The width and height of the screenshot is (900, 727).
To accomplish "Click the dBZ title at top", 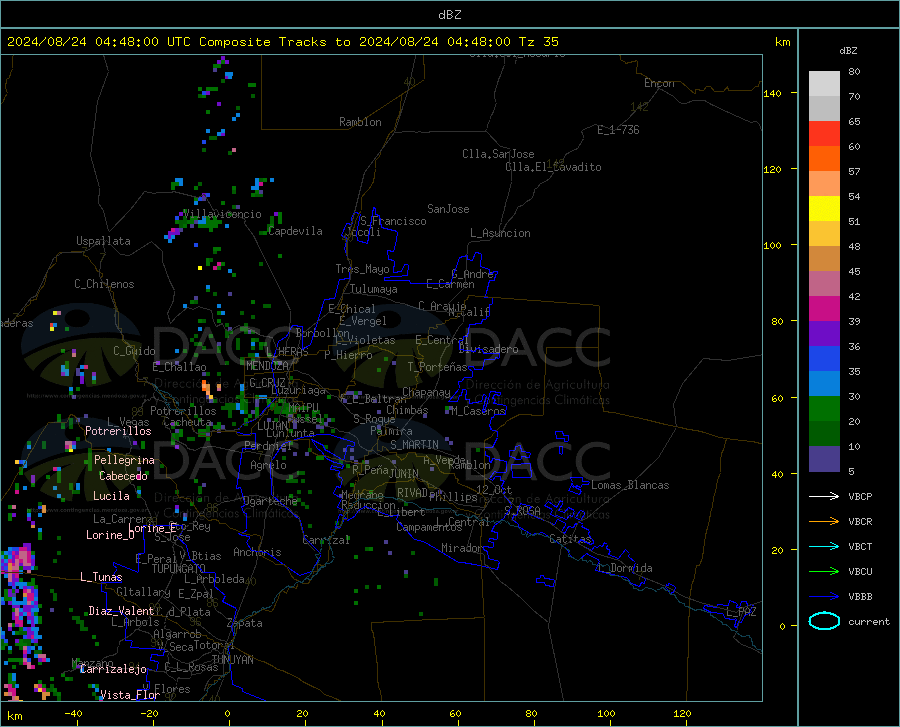I will click(x=449, y=14).
